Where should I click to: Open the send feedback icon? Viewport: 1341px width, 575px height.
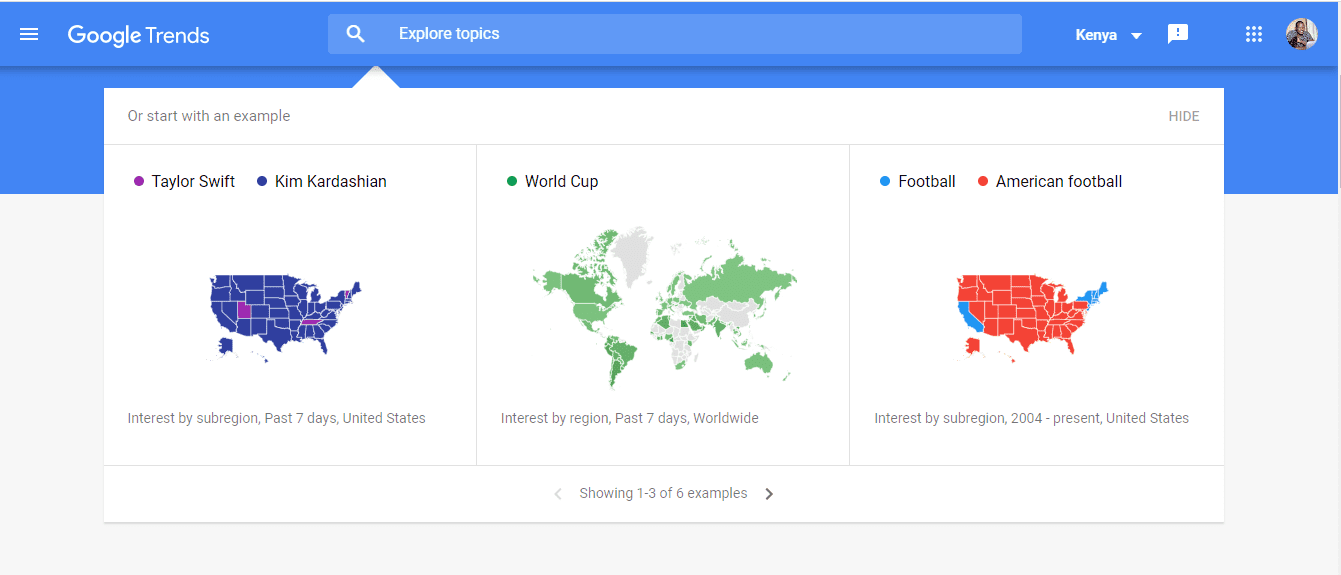pyautogui.click(x=1178, y=34)
